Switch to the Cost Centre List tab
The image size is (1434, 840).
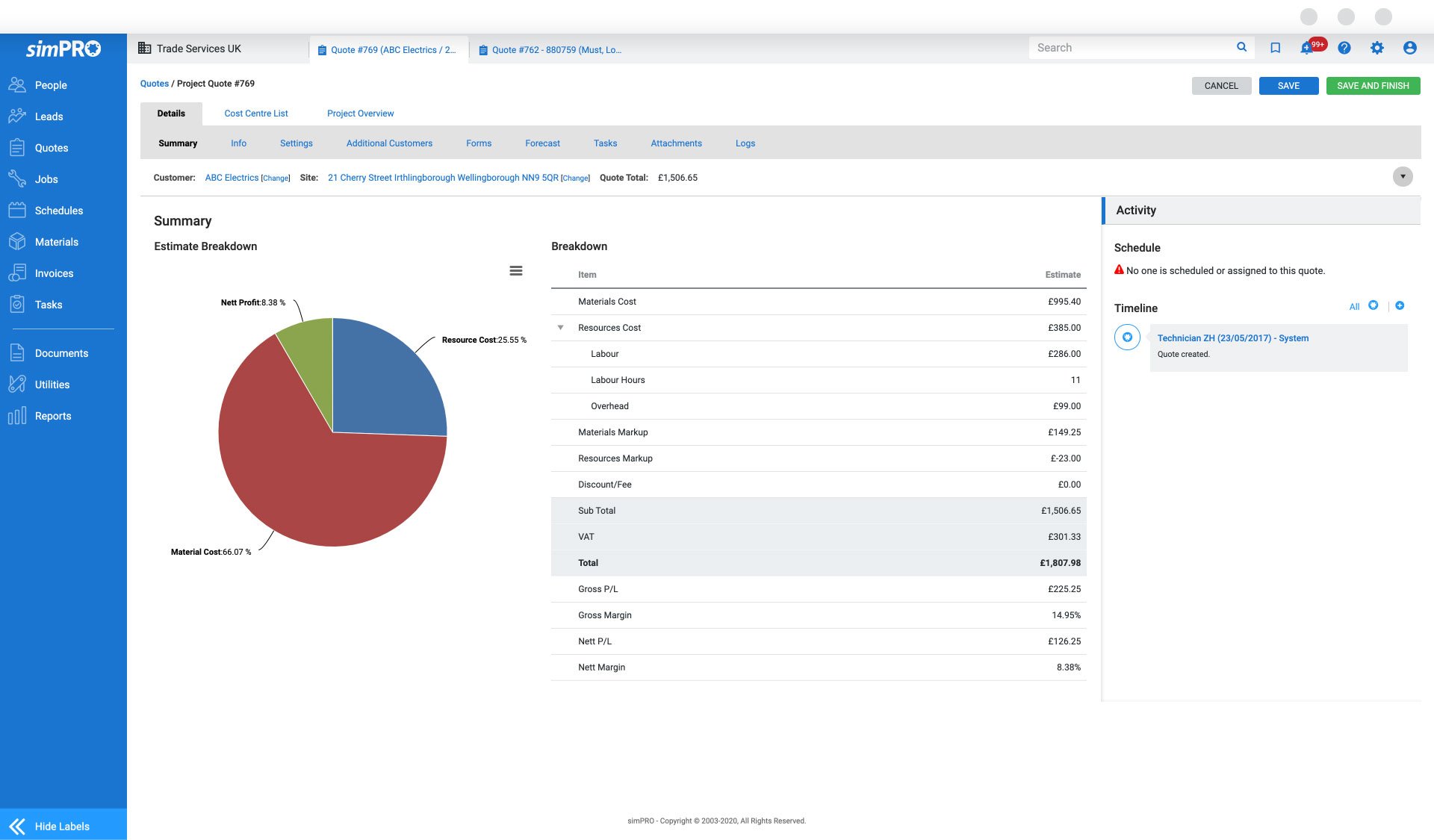pyautogui.click(x=255, y=113)
